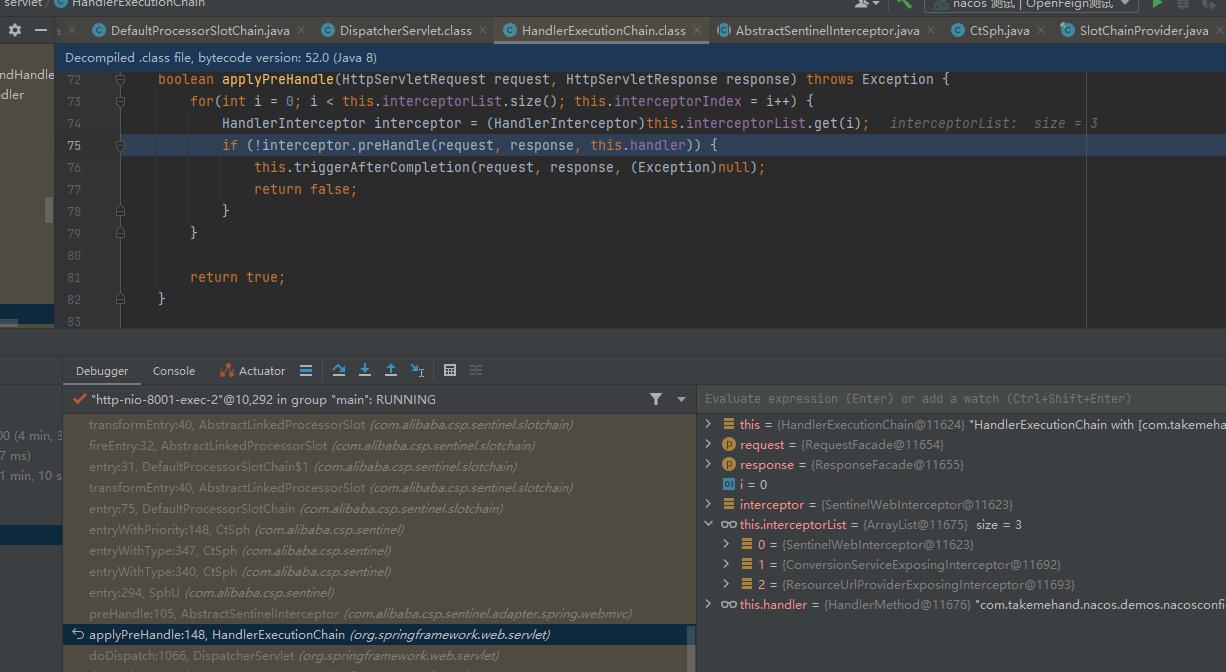Select frame entry:31, DefaultProcessorSlotChain$1

(x=375, y=467)
